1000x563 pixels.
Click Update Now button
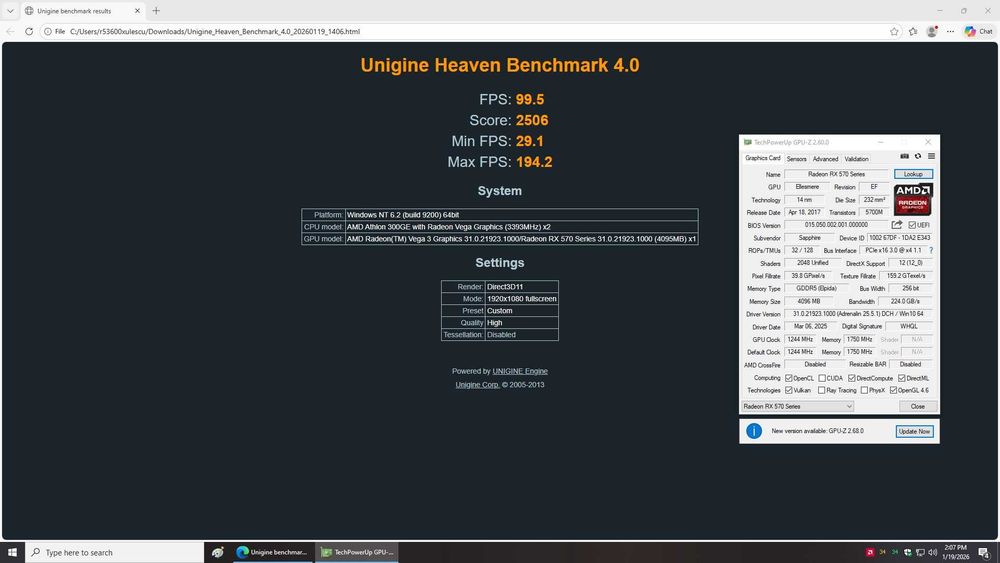coord(914,432)
